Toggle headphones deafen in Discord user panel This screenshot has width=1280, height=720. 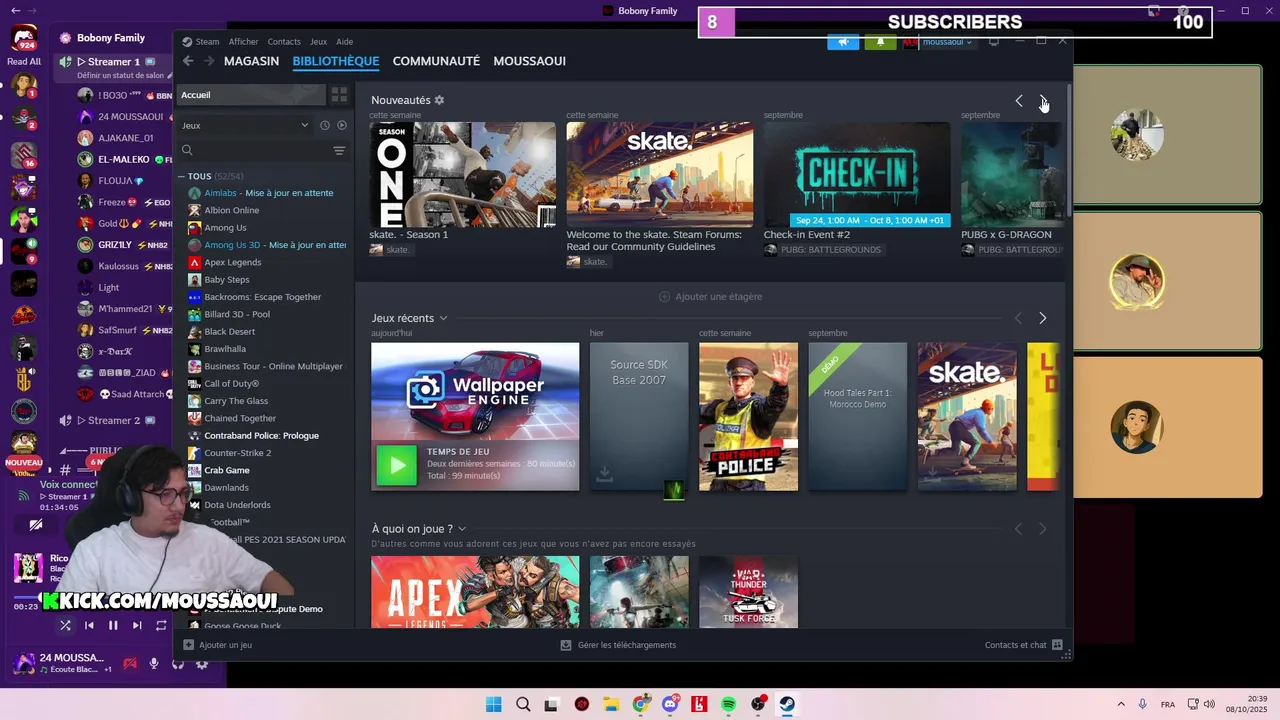point(178,663)
